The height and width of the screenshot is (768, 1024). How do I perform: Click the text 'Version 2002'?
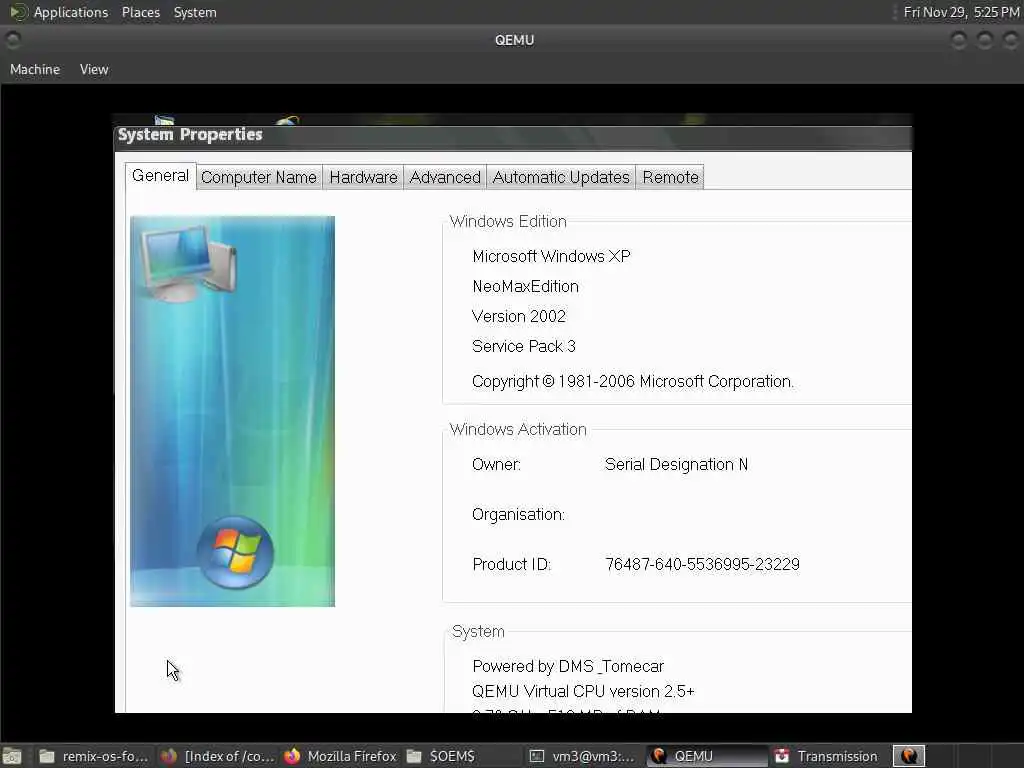pyautogui.click(x=519, y=317)
